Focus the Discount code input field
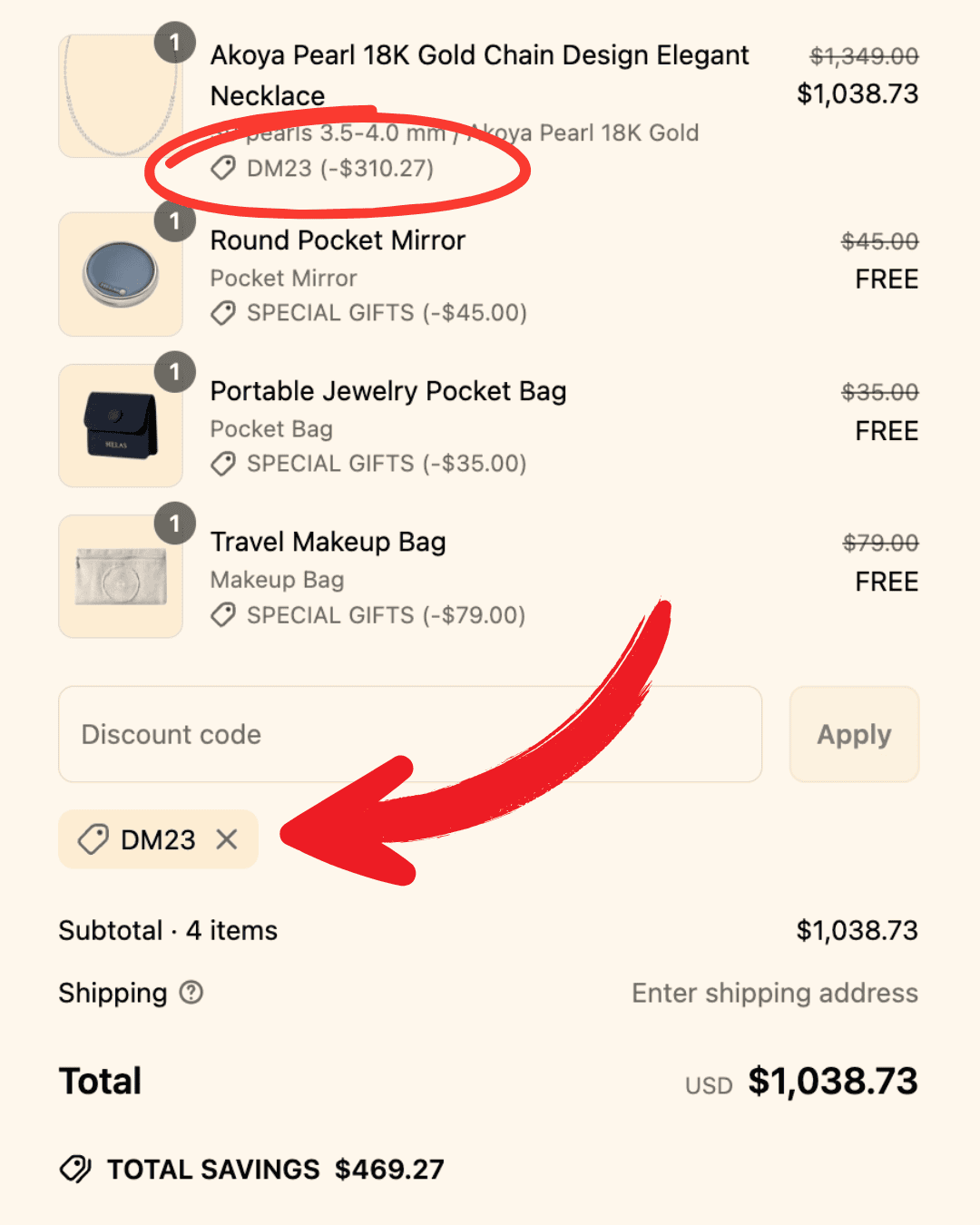This screenshot has width=980, height=1225. (409, 734)
